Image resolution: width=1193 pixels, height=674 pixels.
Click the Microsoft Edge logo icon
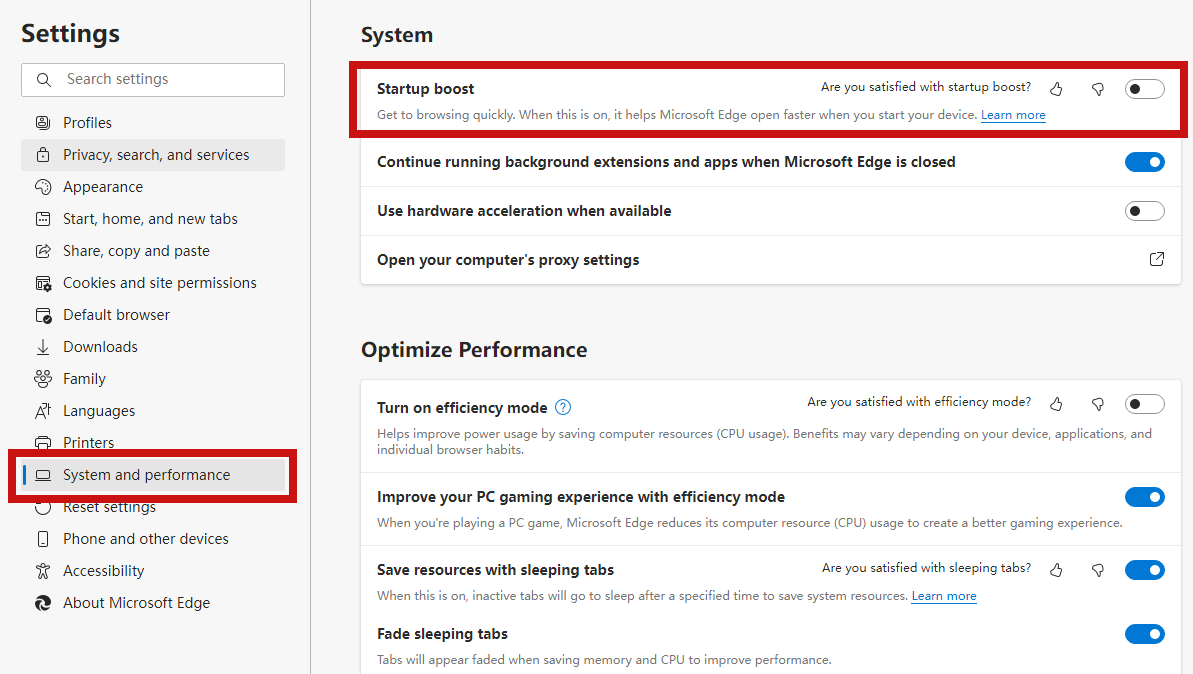click(x=43, y=602)
